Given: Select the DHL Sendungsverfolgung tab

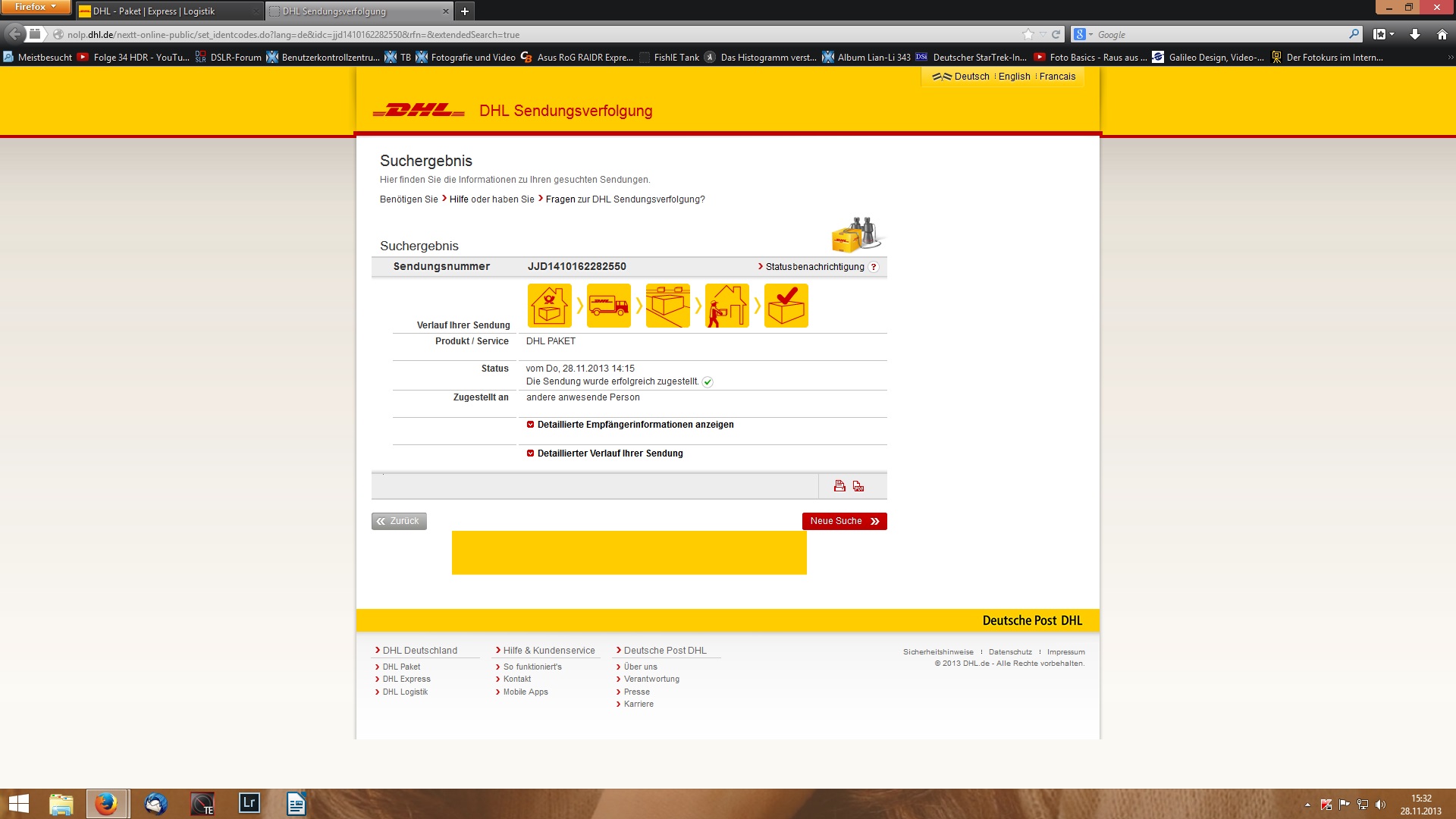Looking at the screenshot, I should click(359, 11).
